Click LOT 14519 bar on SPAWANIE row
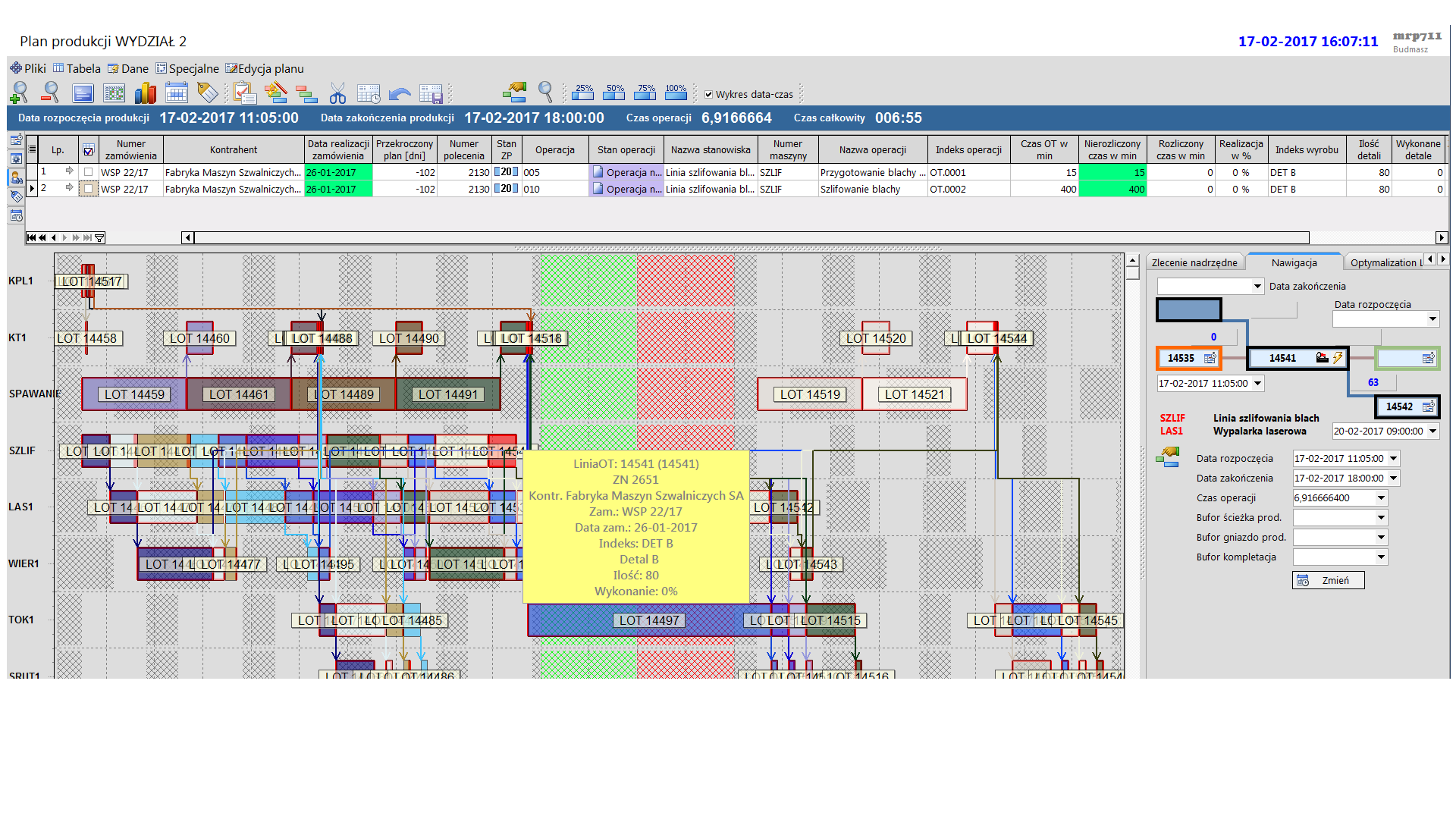Viewport: 1456px width, 819px height. coord(810,394)
